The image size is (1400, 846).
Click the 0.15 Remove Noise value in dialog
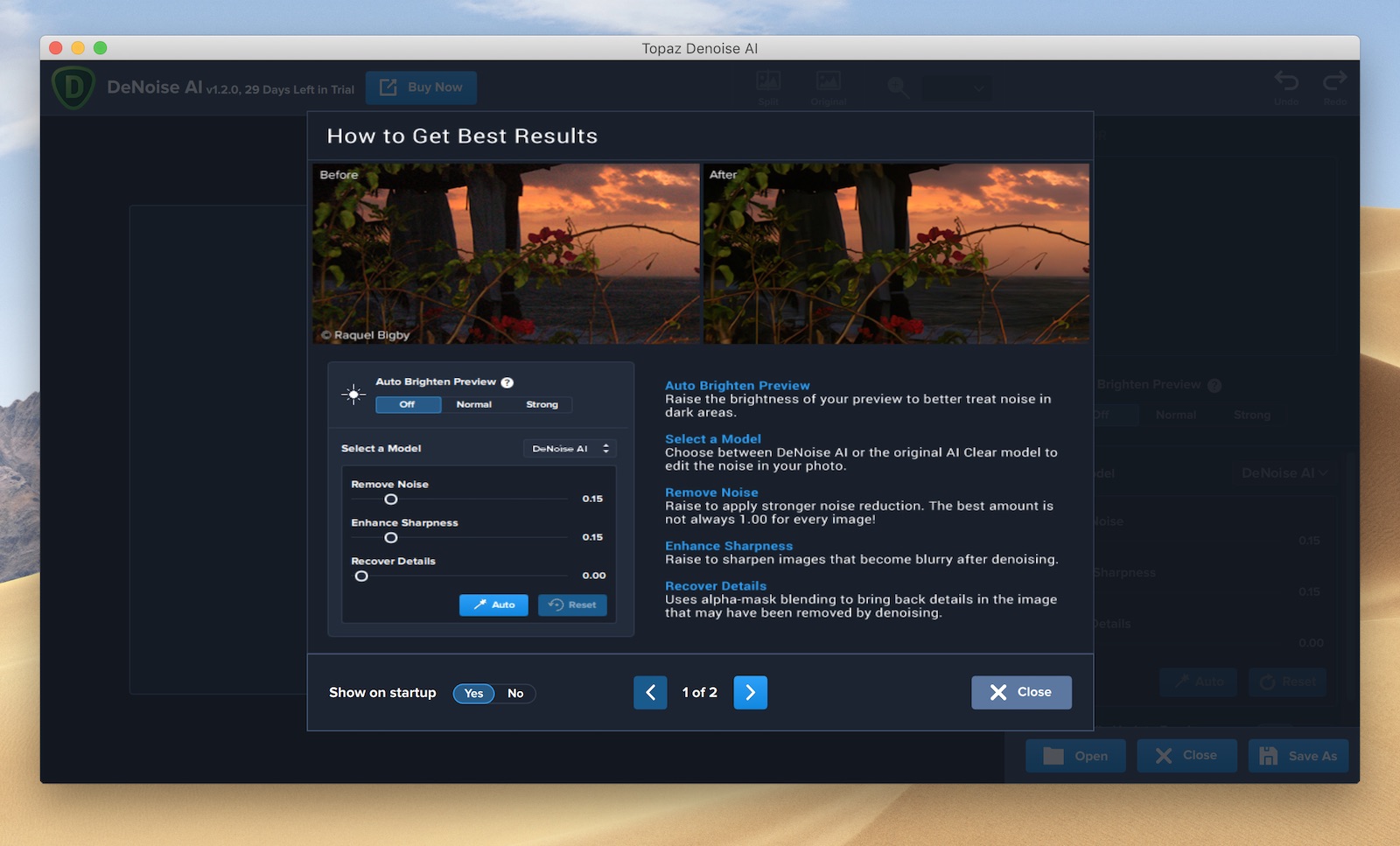[x=592, y=499]
